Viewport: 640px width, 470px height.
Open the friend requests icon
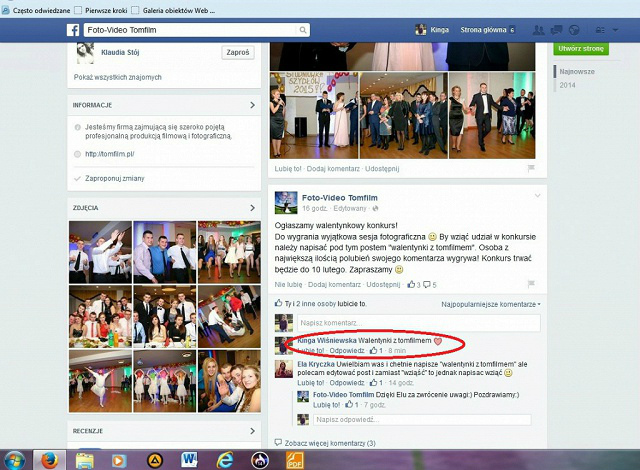[538, 30]
